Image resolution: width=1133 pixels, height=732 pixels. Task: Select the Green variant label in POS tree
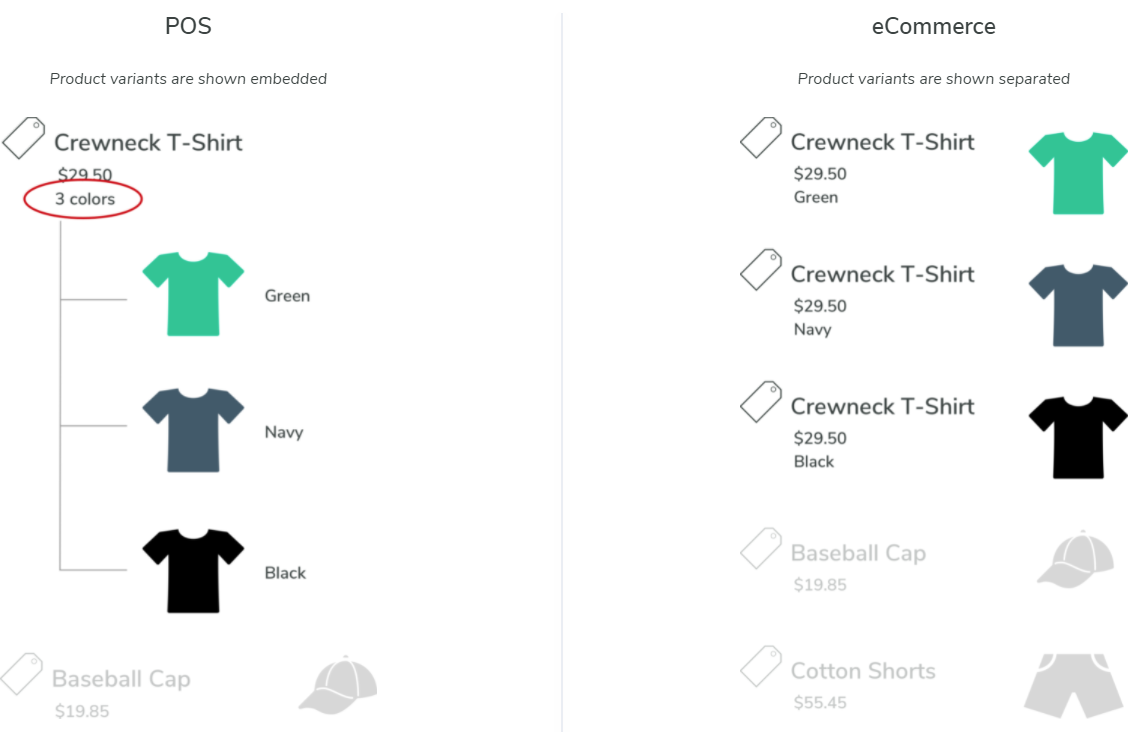[x=287, y=296]
